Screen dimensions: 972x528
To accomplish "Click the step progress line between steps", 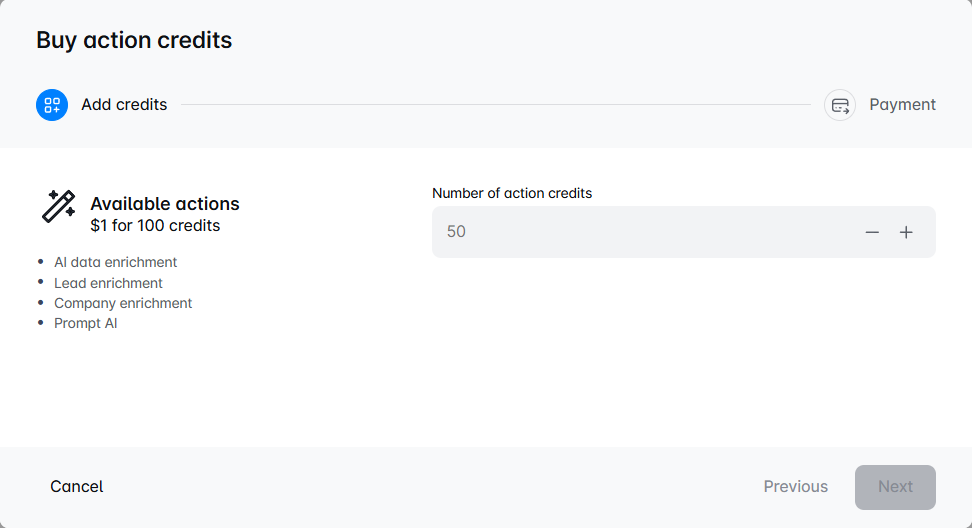I will coord(495,105).
